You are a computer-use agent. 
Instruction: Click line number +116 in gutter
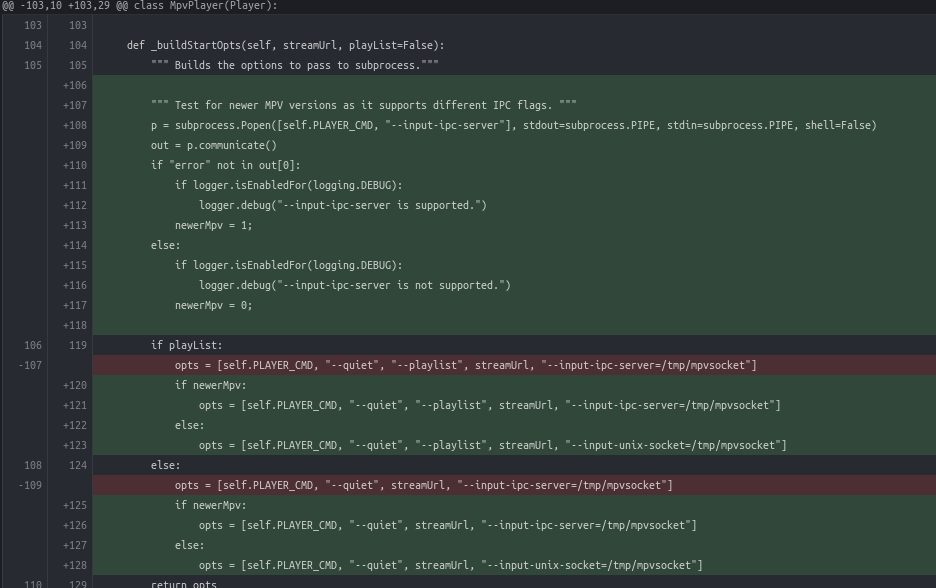pyautogui.click(x=75, y=285)
